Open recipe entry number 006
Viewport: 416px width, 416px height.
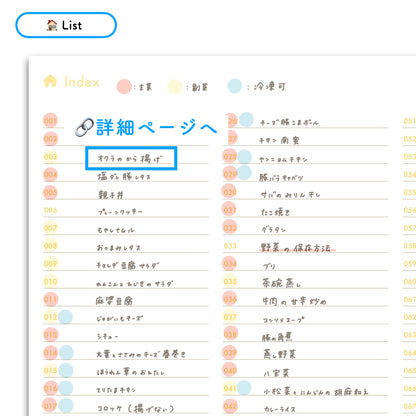(120, 212)
